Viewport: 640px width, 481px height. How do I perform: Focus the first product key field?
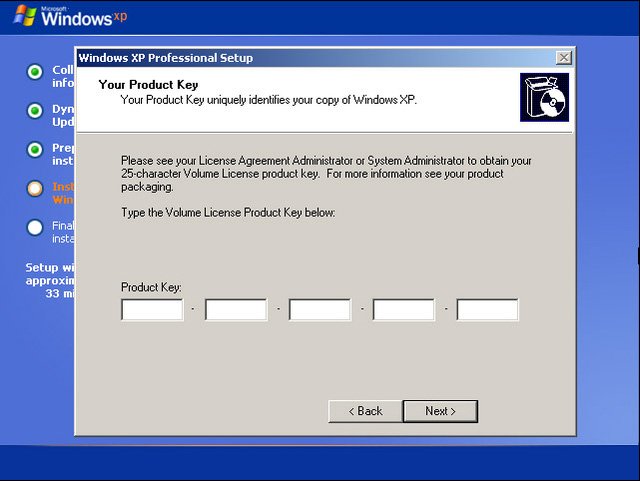[152, 310]
